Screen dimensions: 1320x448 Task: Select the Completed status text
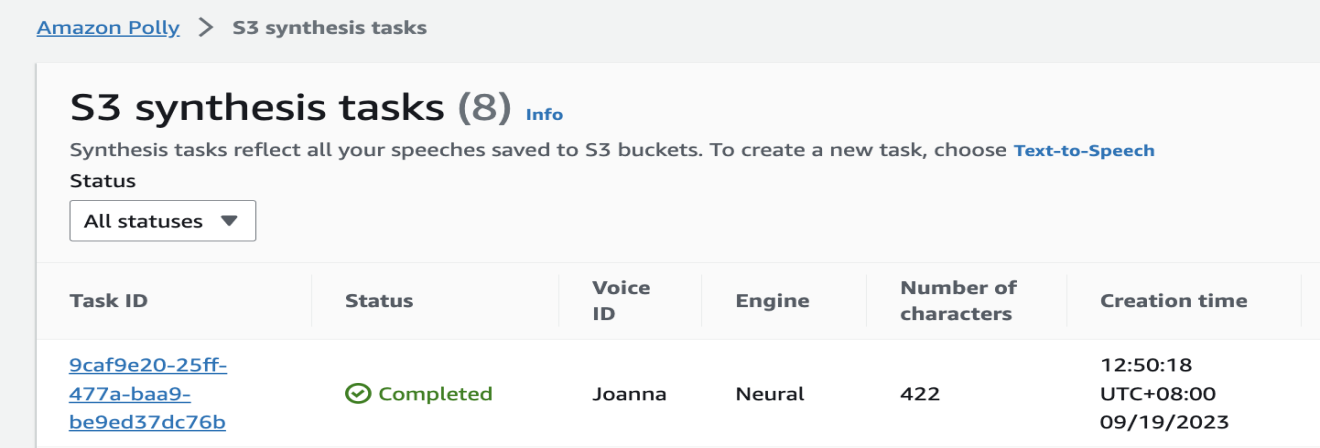pos(435,394)
